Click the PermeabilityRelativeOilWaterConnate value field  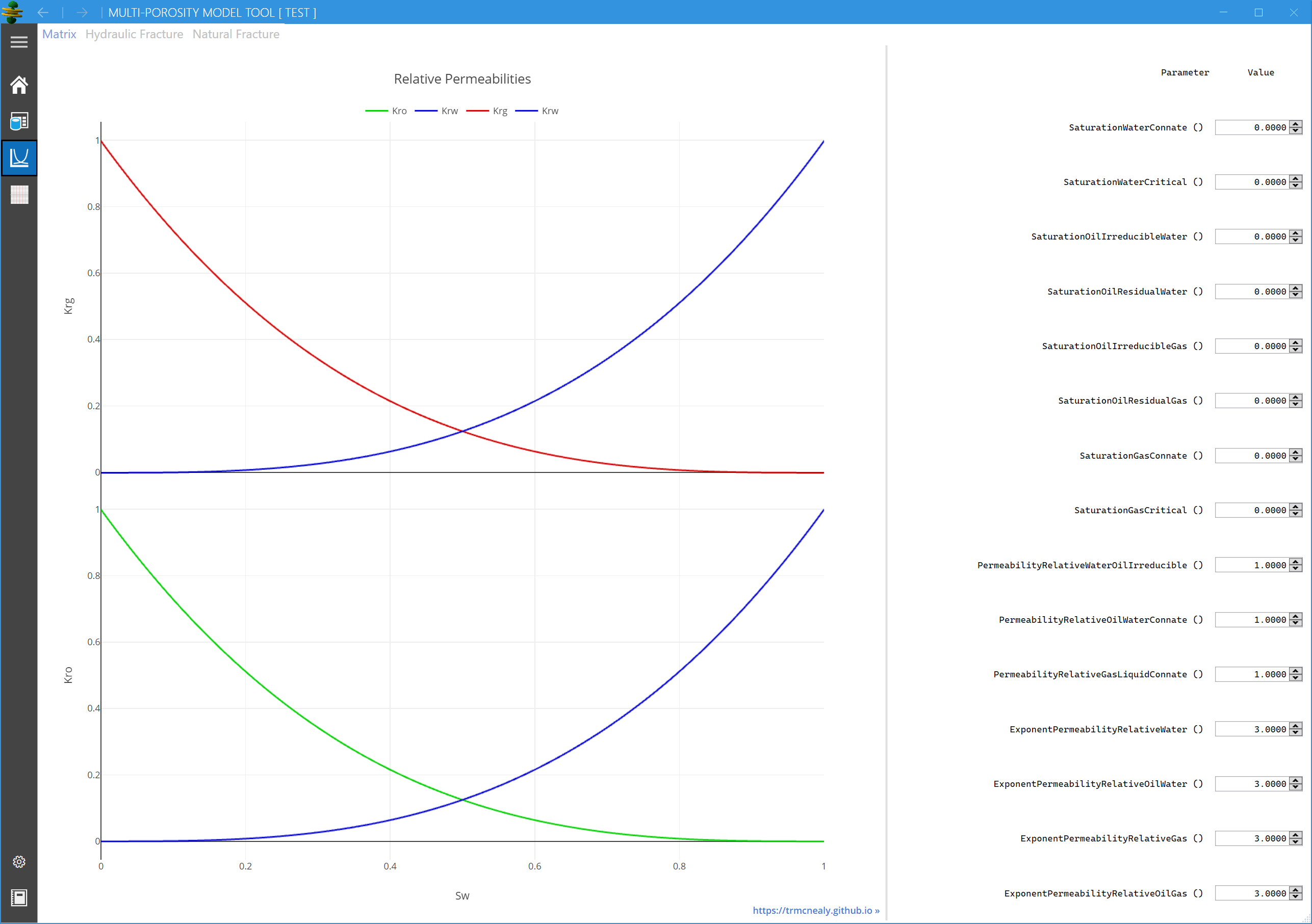(1251, 620)
